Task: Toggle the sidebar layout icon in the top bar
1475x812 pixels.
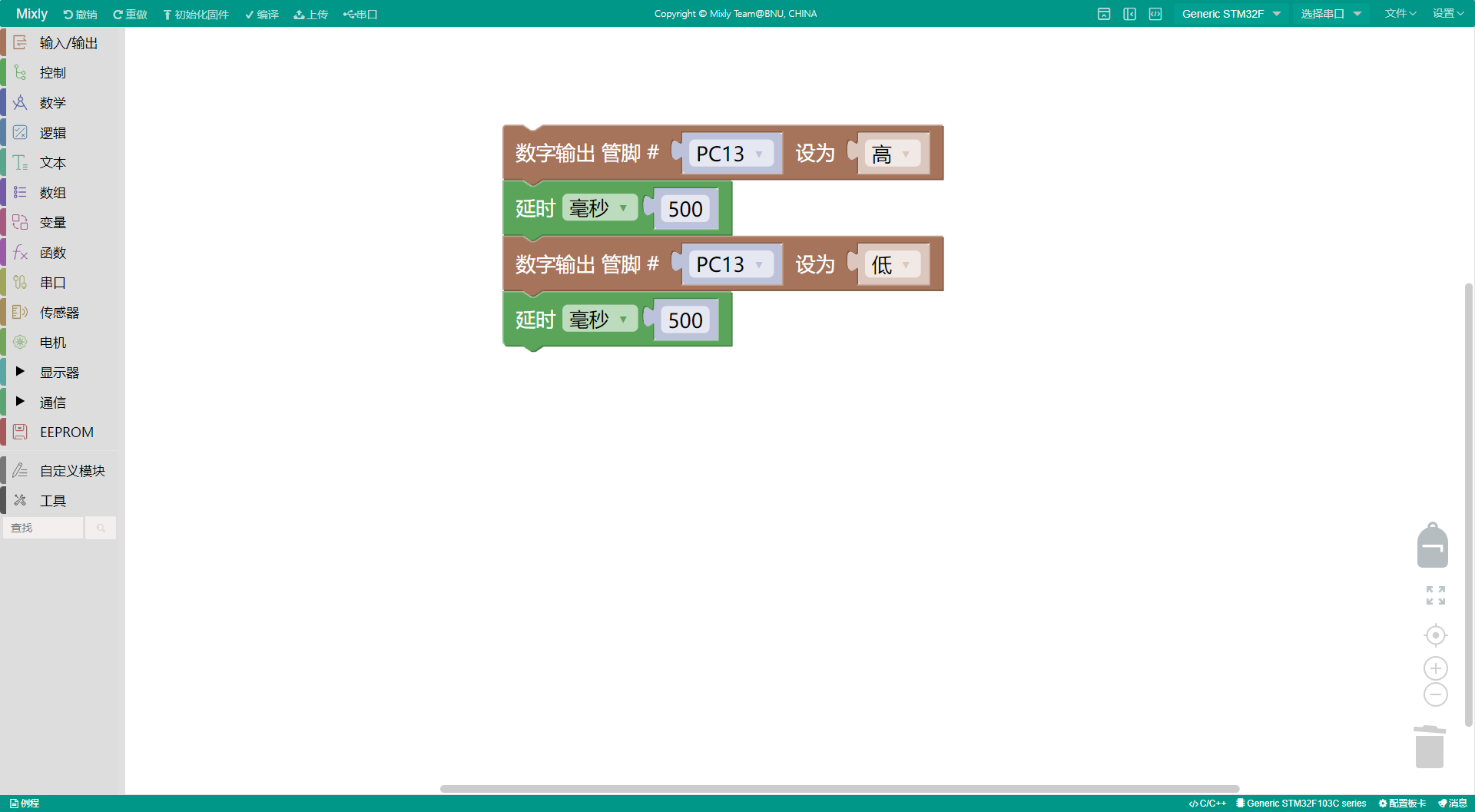Action: coord(1129,14)
